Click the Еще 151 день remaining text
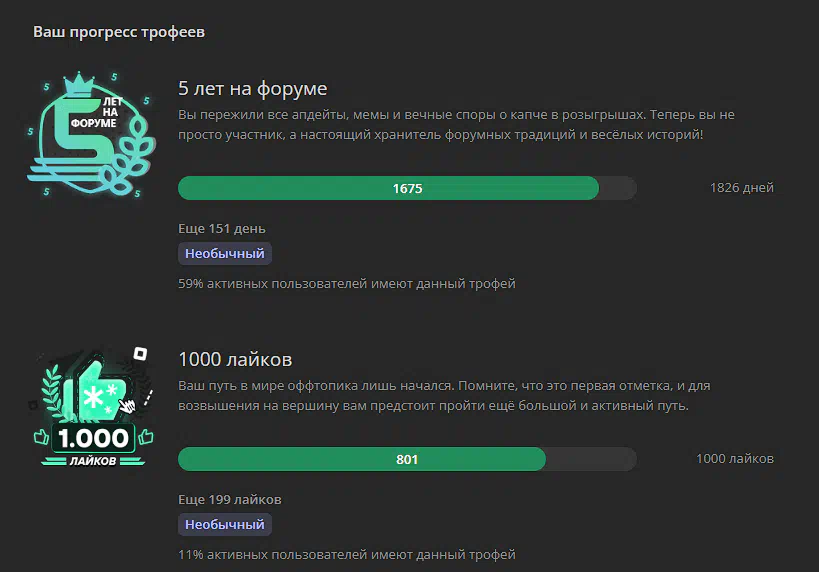The height and width of the screenshot is (572, 819). [x=221, y=229]
